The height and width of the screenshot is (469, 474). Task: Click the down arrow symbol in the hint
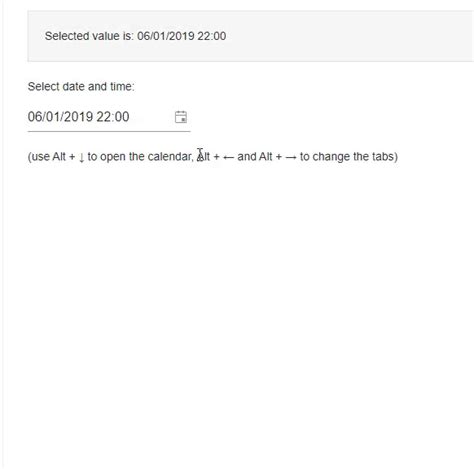click(x=82, y=157)
